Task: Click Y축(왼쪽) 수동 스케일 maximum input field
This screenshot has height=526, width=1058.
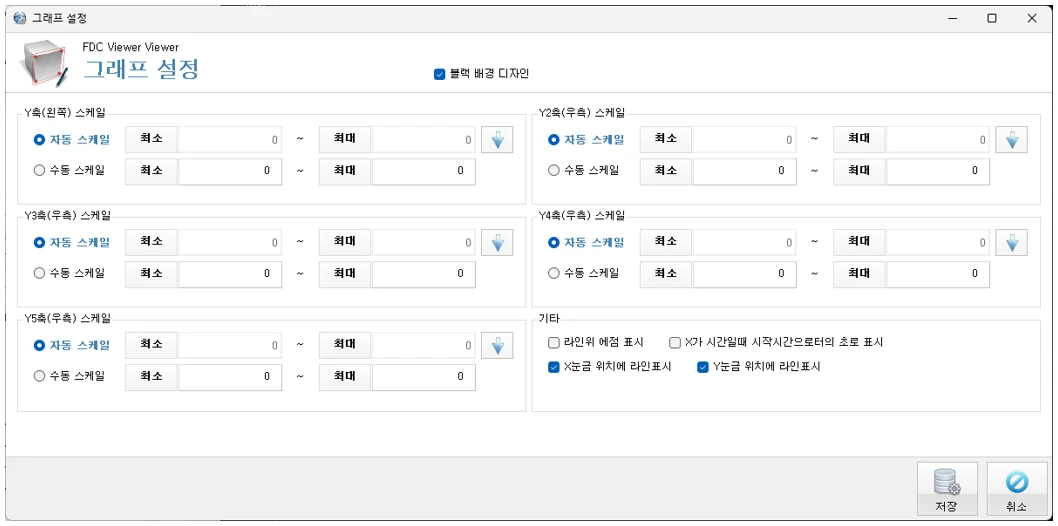Action: click(x=424, y=171)
